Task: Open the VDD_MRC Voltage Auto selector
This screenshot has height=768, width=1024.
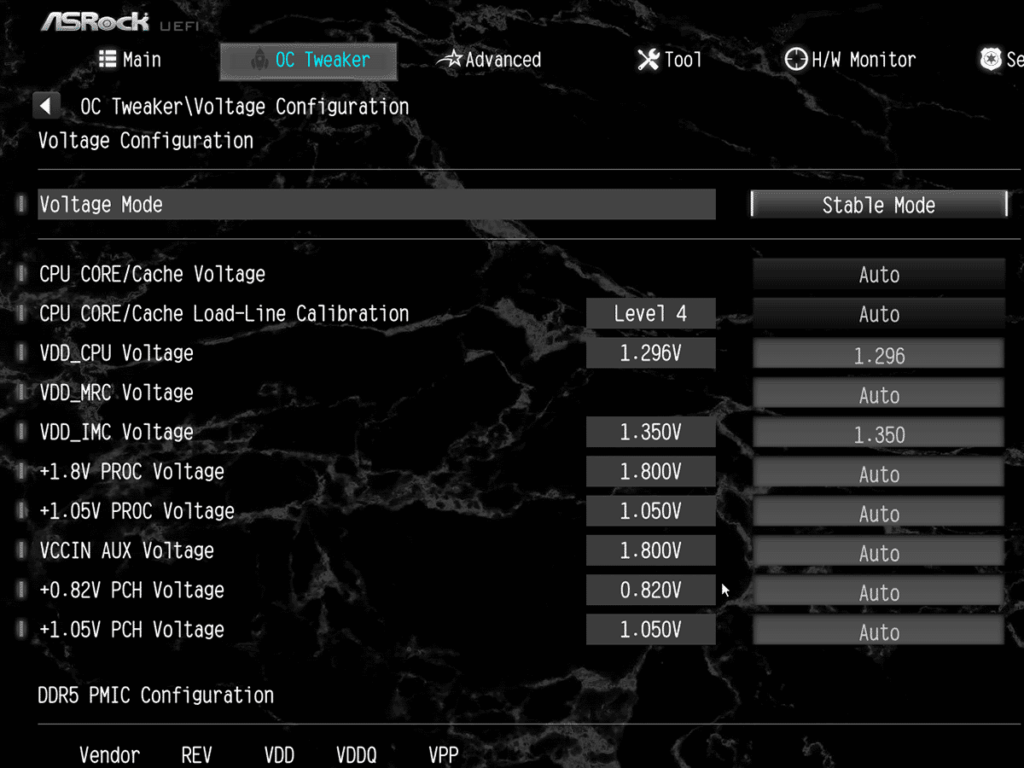Action: pyautogui.click(x=878, y=394)
